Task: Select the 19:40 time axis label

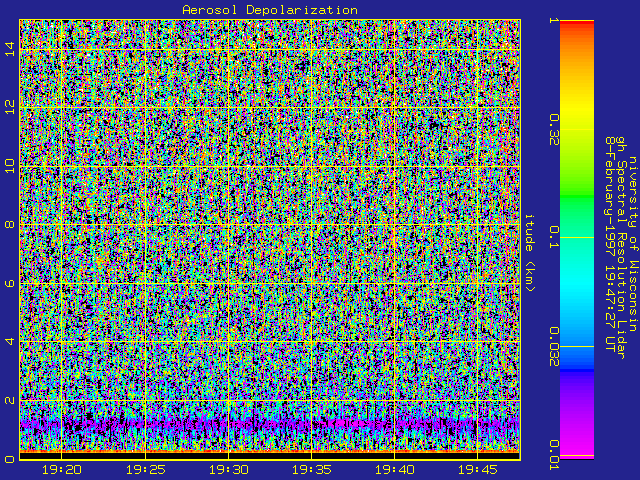Action: (394, 470)
